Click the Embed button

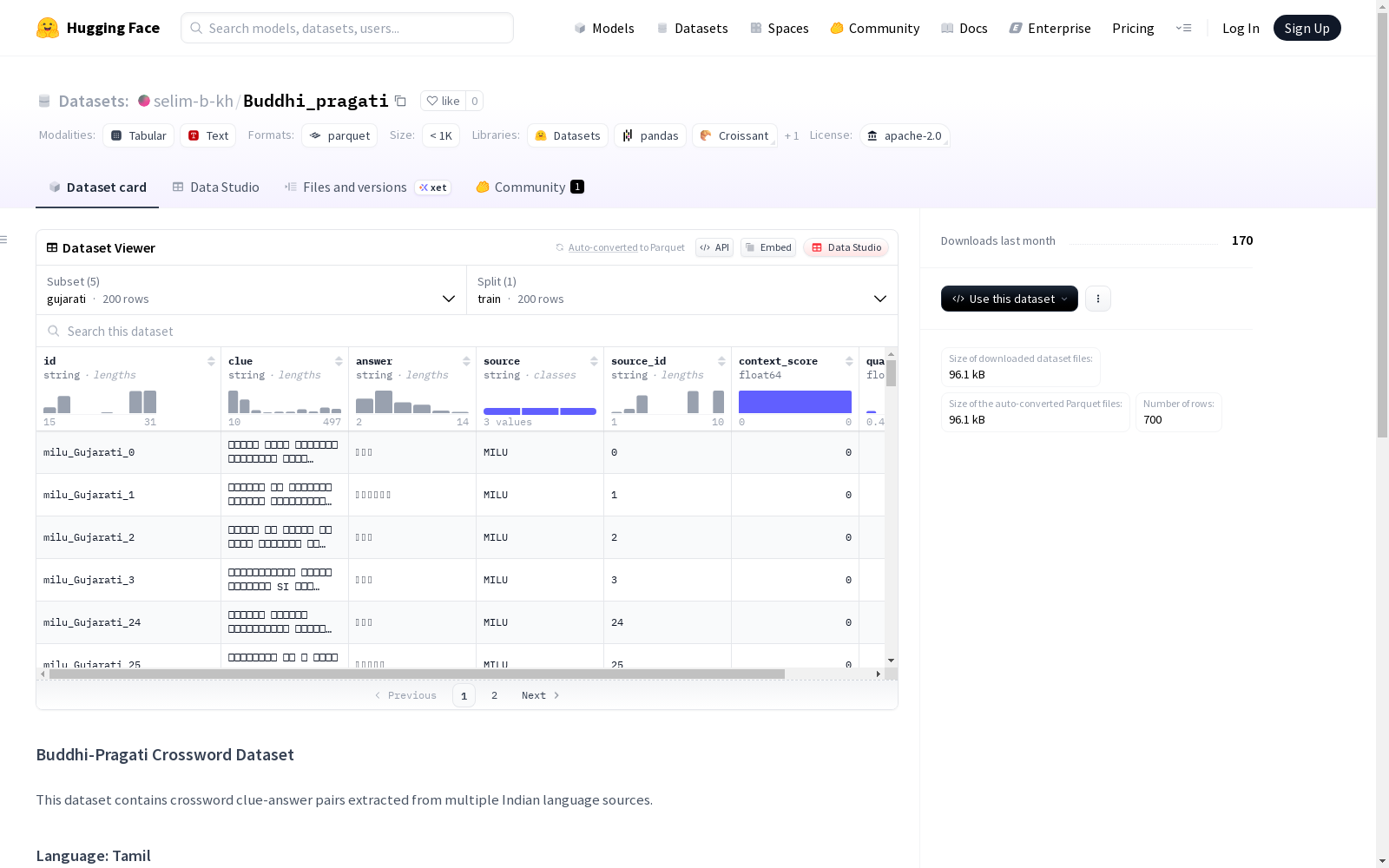click(768, 247)
